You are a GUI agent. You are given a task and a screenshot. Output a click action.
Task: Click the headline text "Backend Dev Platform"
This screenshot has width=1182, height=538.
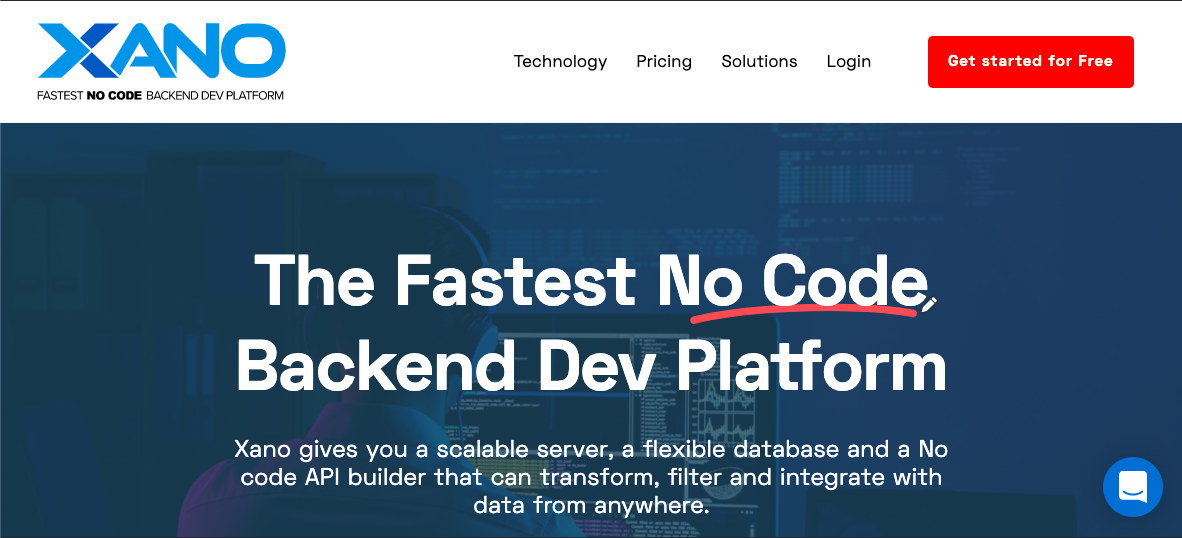(x=591, y=365)
